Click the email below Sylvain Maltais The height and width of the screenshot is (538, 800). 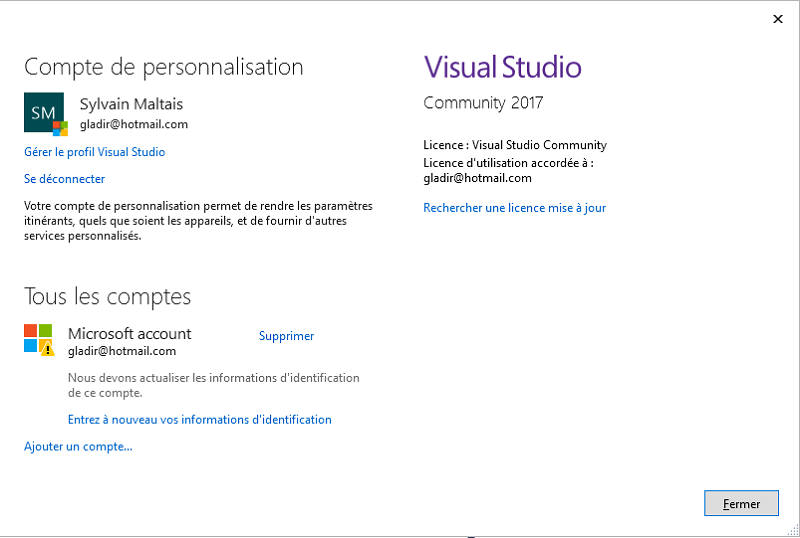[134, 125]
